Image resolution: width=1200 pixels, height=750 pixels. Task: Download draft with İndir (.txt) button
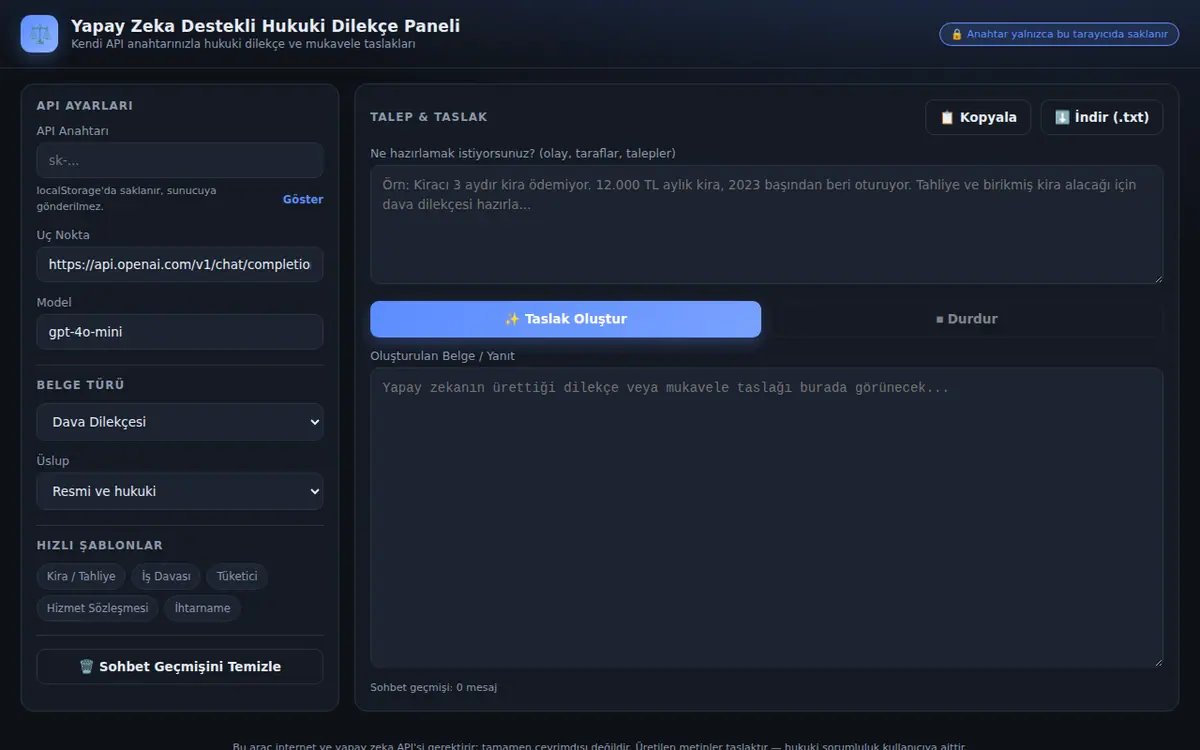[x=1102, y=117]
